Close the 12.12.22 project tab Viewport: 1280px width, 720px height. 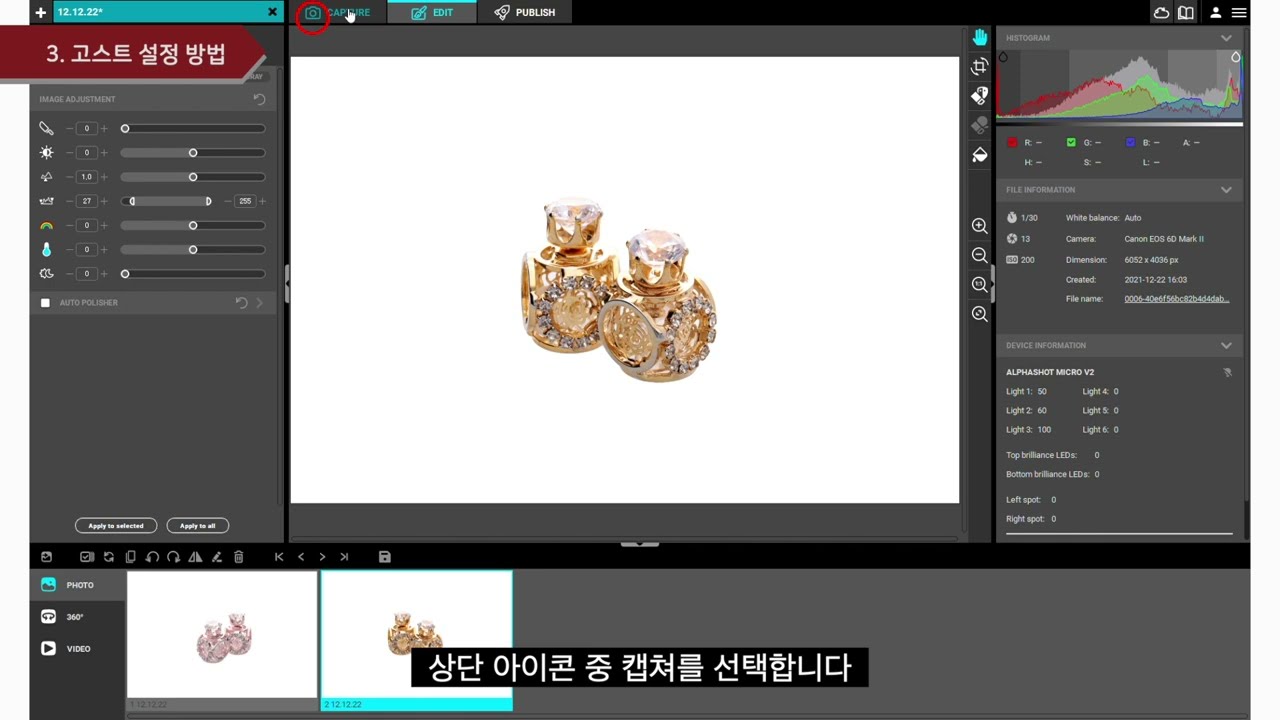tap(272, 12)
